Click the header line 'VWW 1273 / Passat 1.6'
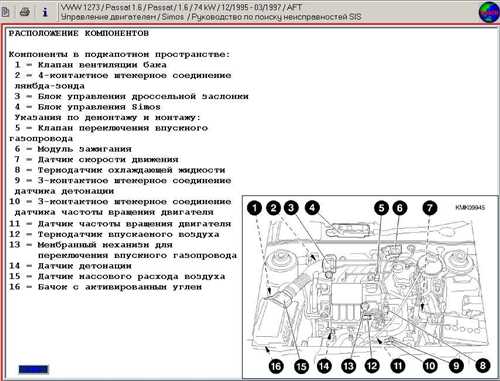500x381 pixels. [x=182, y=7]
